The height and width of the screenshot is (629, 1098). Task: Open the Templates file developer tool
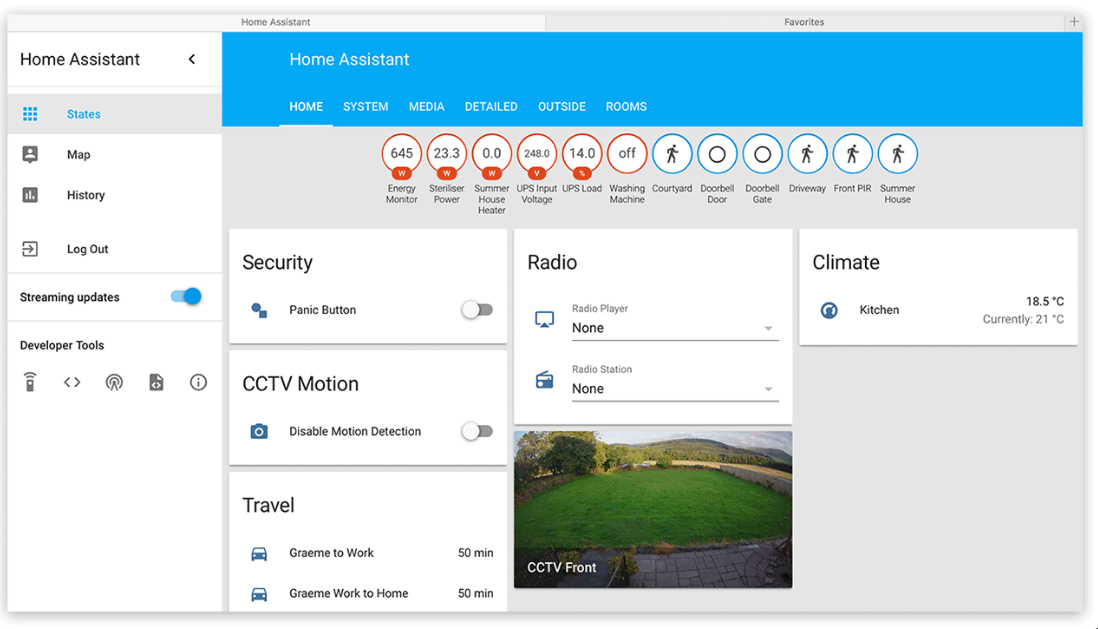(x=156, y=382)
